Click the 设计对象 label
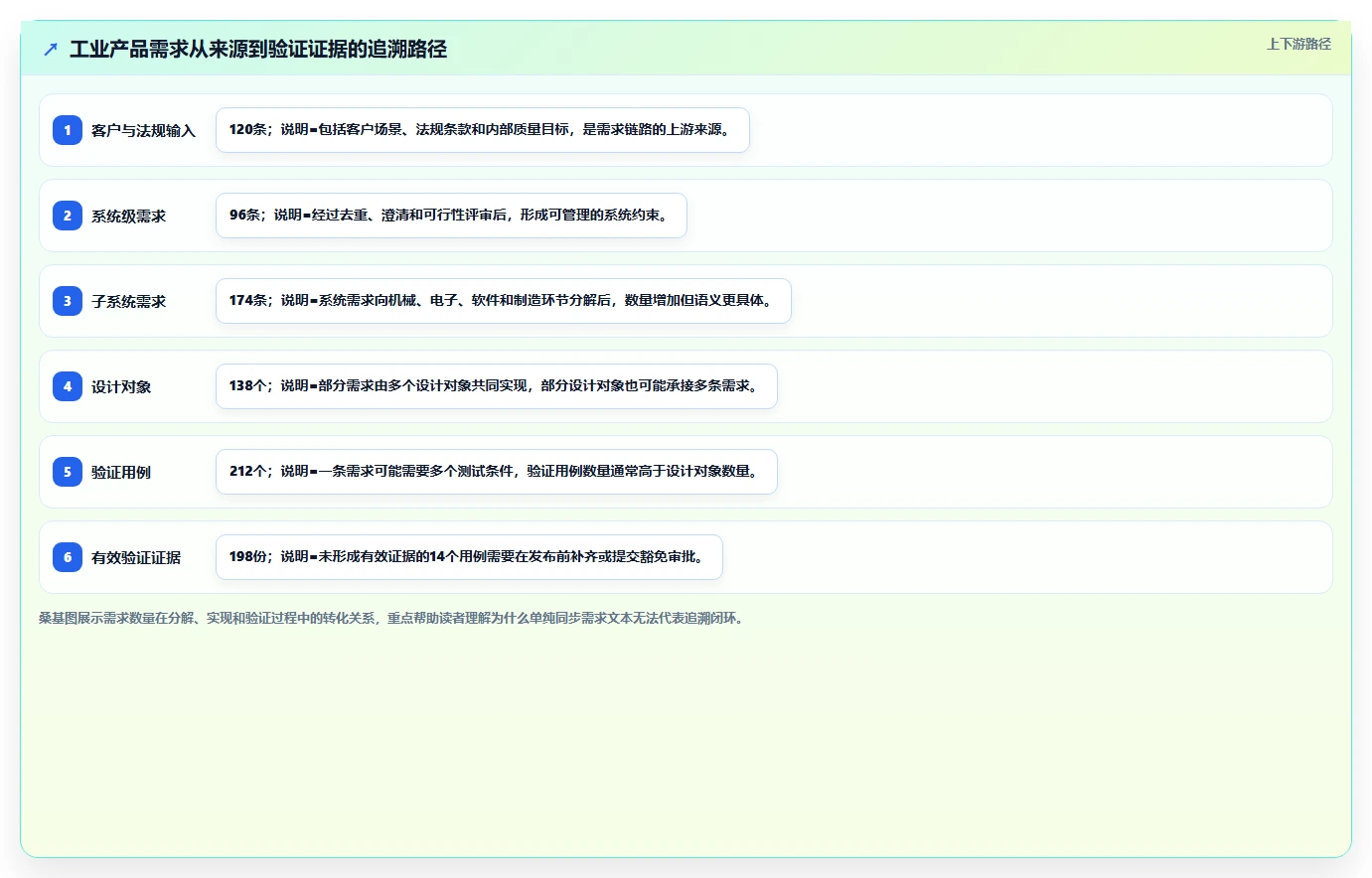The height and width of the screenshot is (878, 1372). 121,386
